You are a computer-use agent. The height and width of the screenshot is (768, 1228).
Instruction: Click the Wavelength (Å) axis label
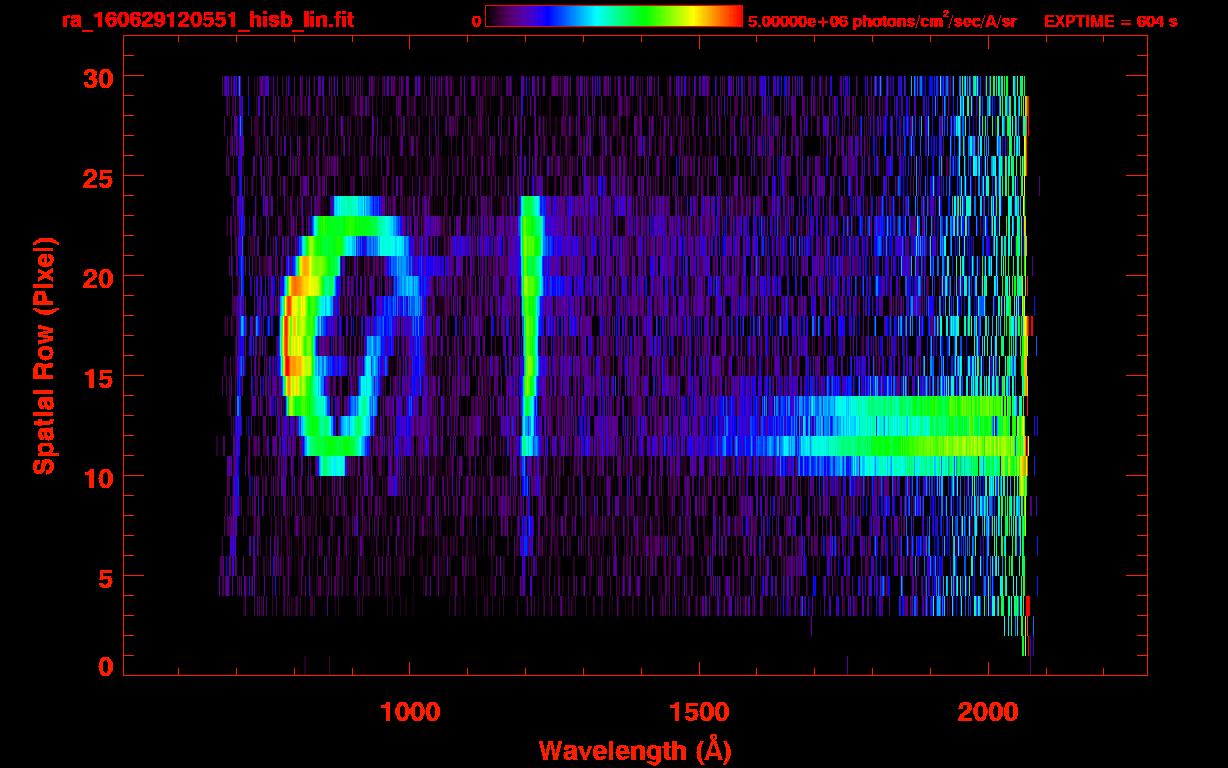(628, 750)
